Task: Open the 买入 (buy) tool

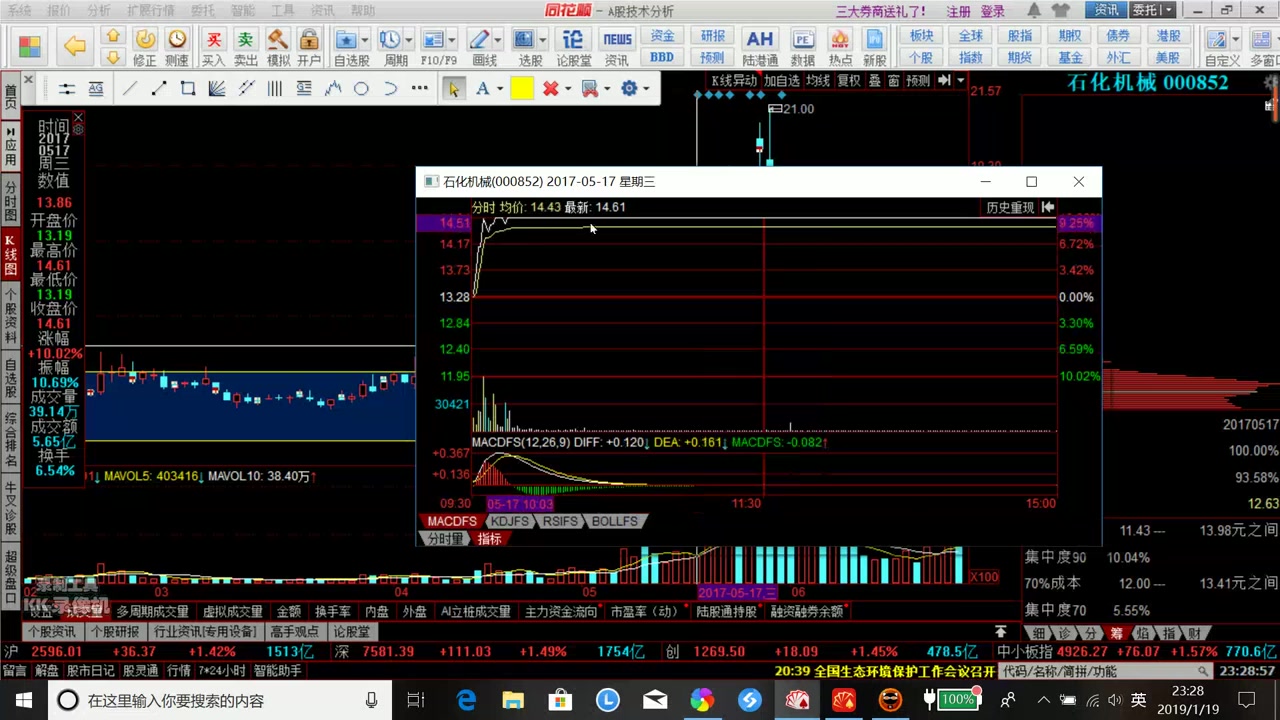Action: [214, 47]
